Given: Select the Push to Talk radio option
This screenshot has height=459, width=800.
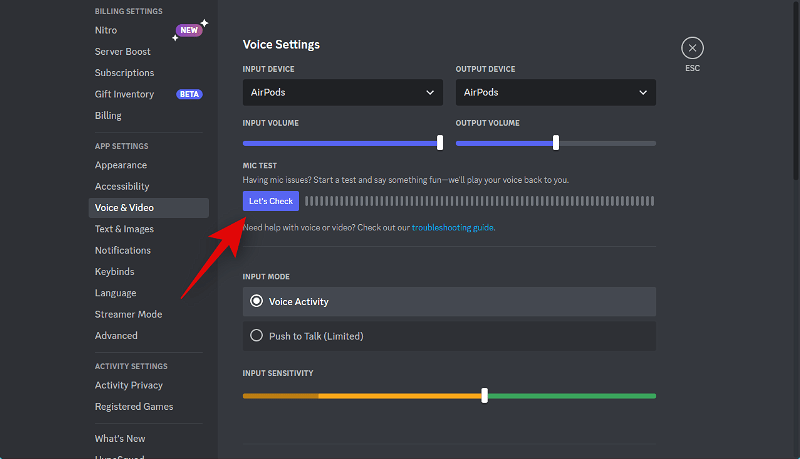Looking at the screenshot, I should point(257,336).
